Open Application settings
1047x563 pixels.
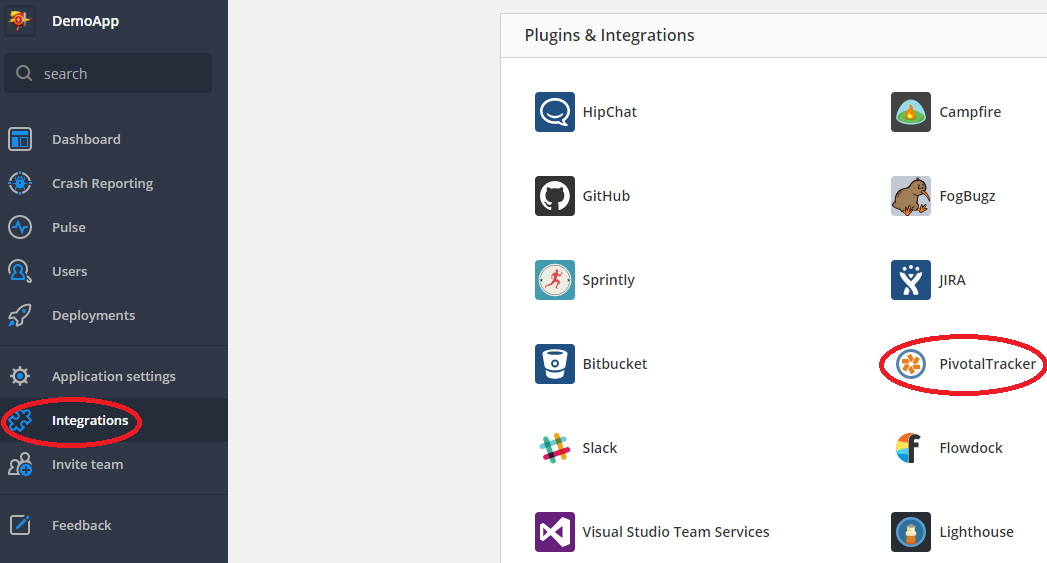tap(114, 377)
